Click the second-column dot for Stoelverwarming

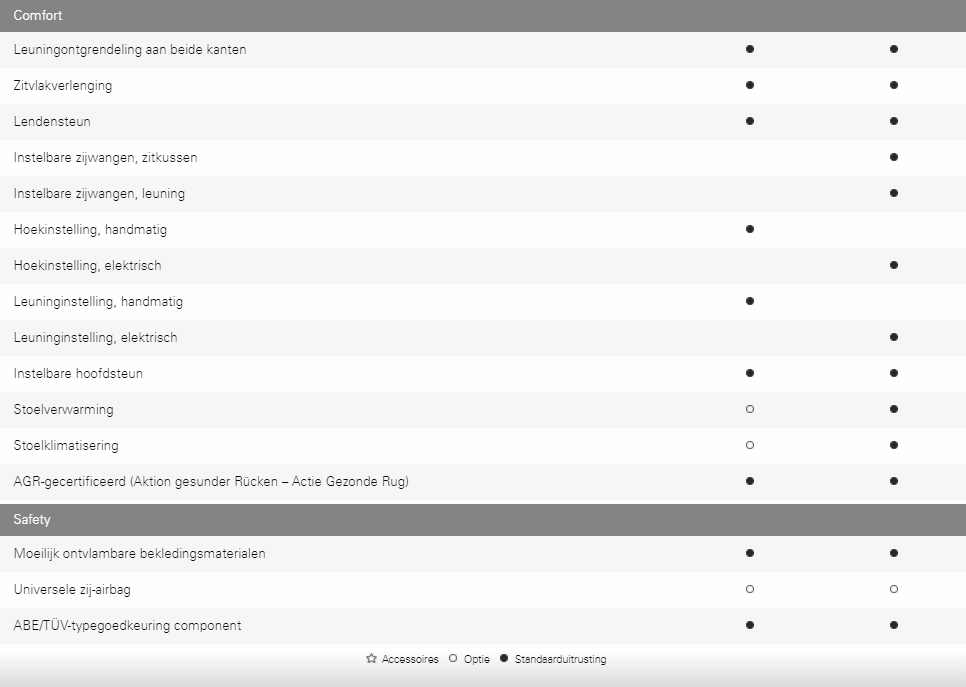click(894, 409)
